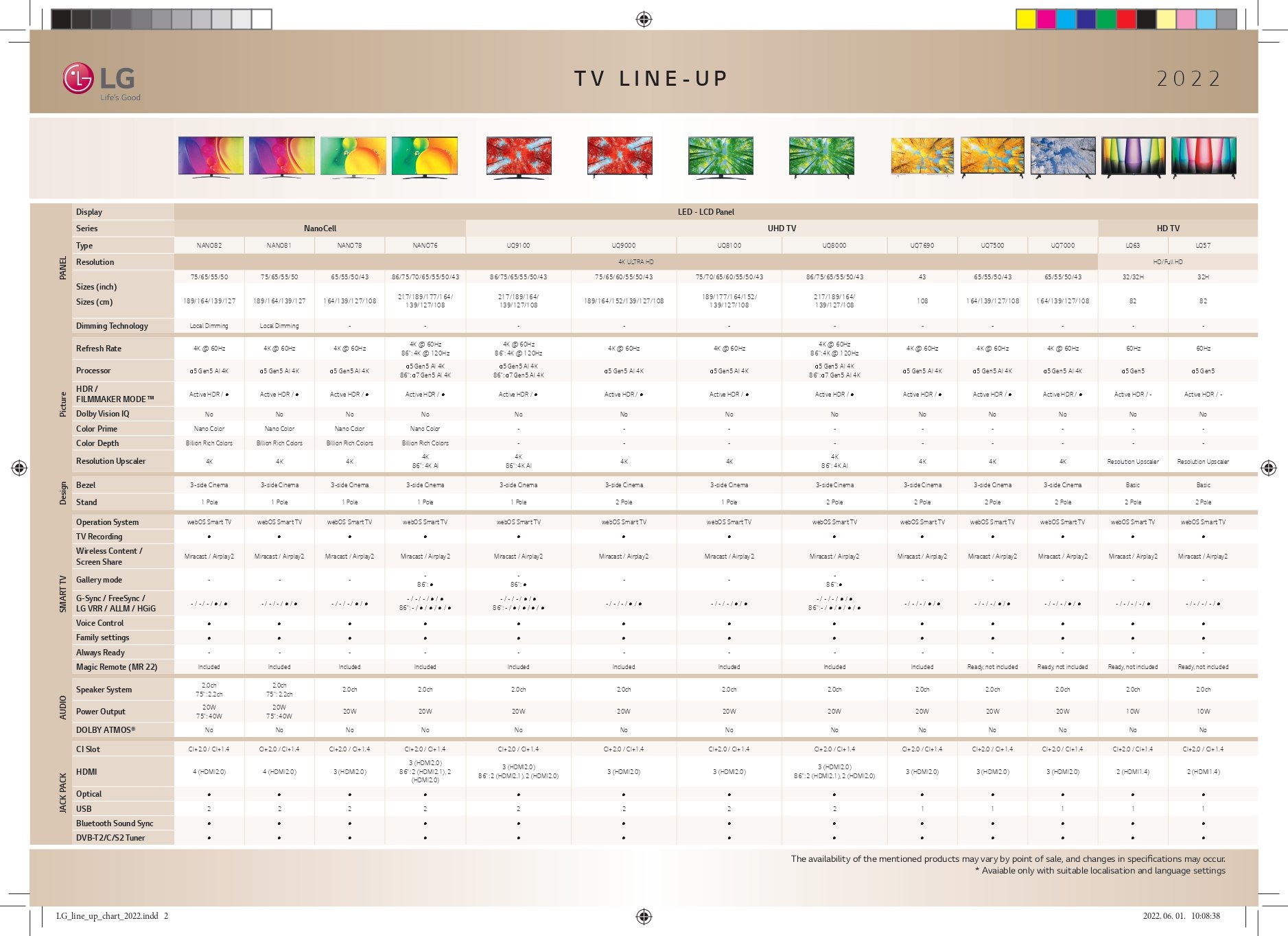Click the "Speaker System" row label
The image size is (1288, 936).
pyautogui.click(x=104, y=690)
